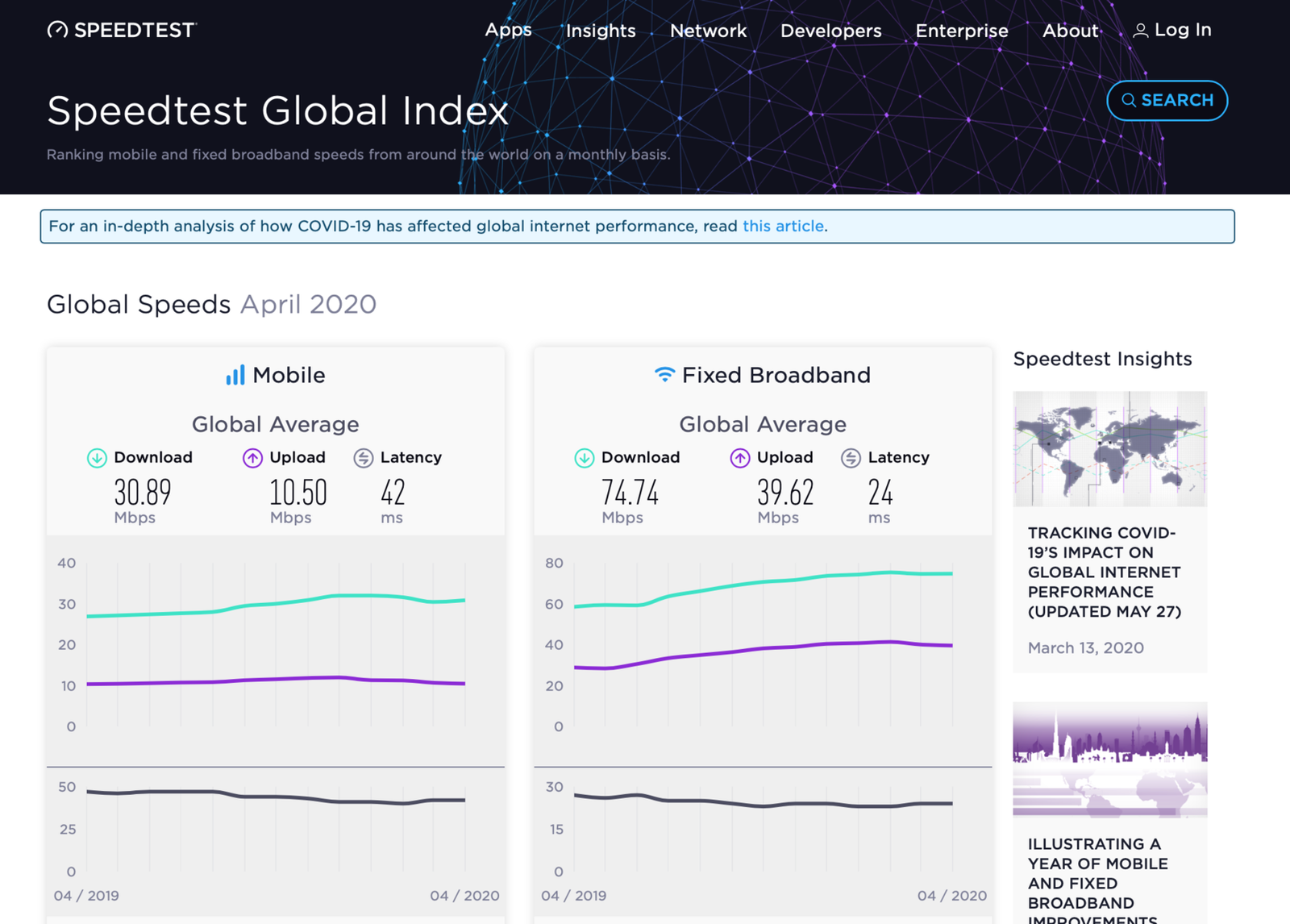Image resolution: width=1290 pixels, height=924 pixels.
Task: Click the purple city skyline article thumbnail
Action: tap(1110, 760)
